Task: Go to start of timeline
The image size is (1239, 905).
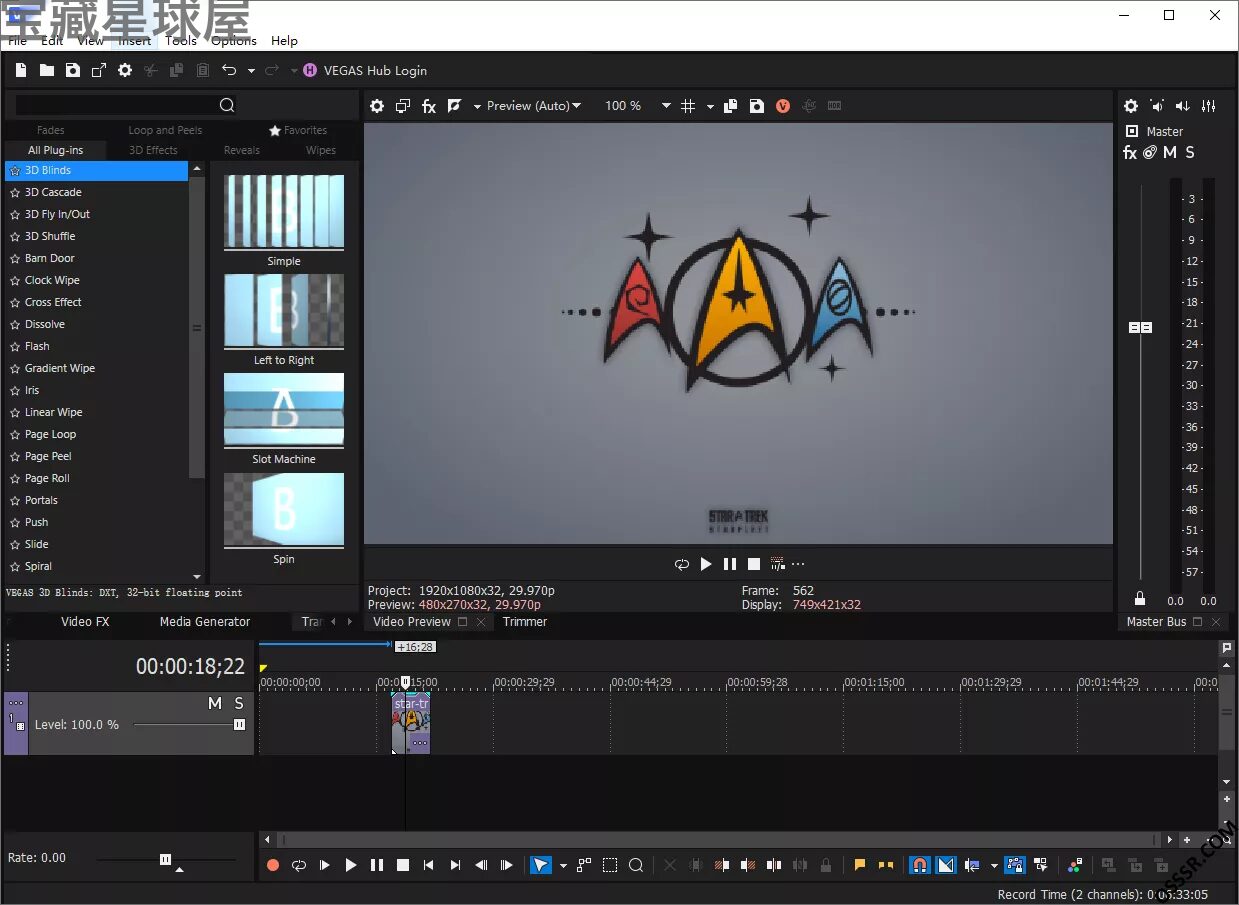Action: [x=429, y=865]
